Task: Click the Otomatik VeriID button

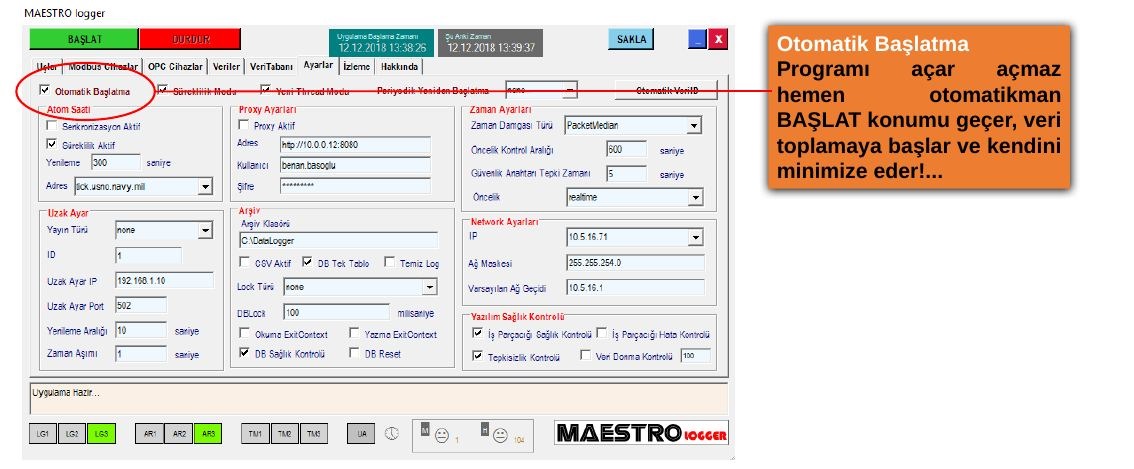Action: point(666,90)
